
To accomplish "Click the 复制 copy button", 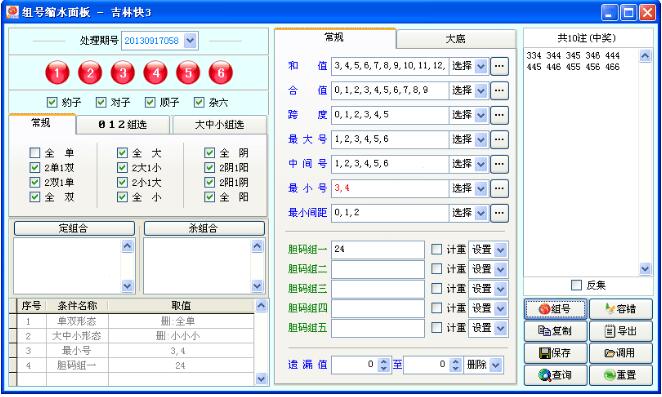I will coord(556,331).
